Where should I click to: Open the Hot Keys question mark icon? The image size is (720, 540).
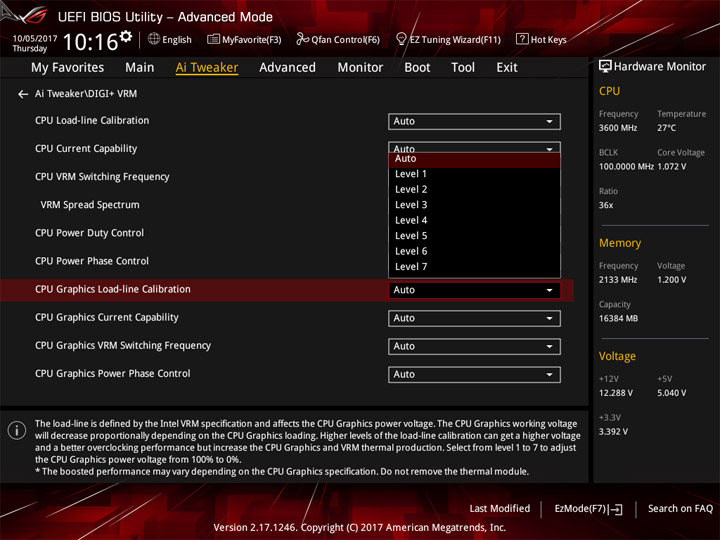pyautogui.click(x=522, y=39)
